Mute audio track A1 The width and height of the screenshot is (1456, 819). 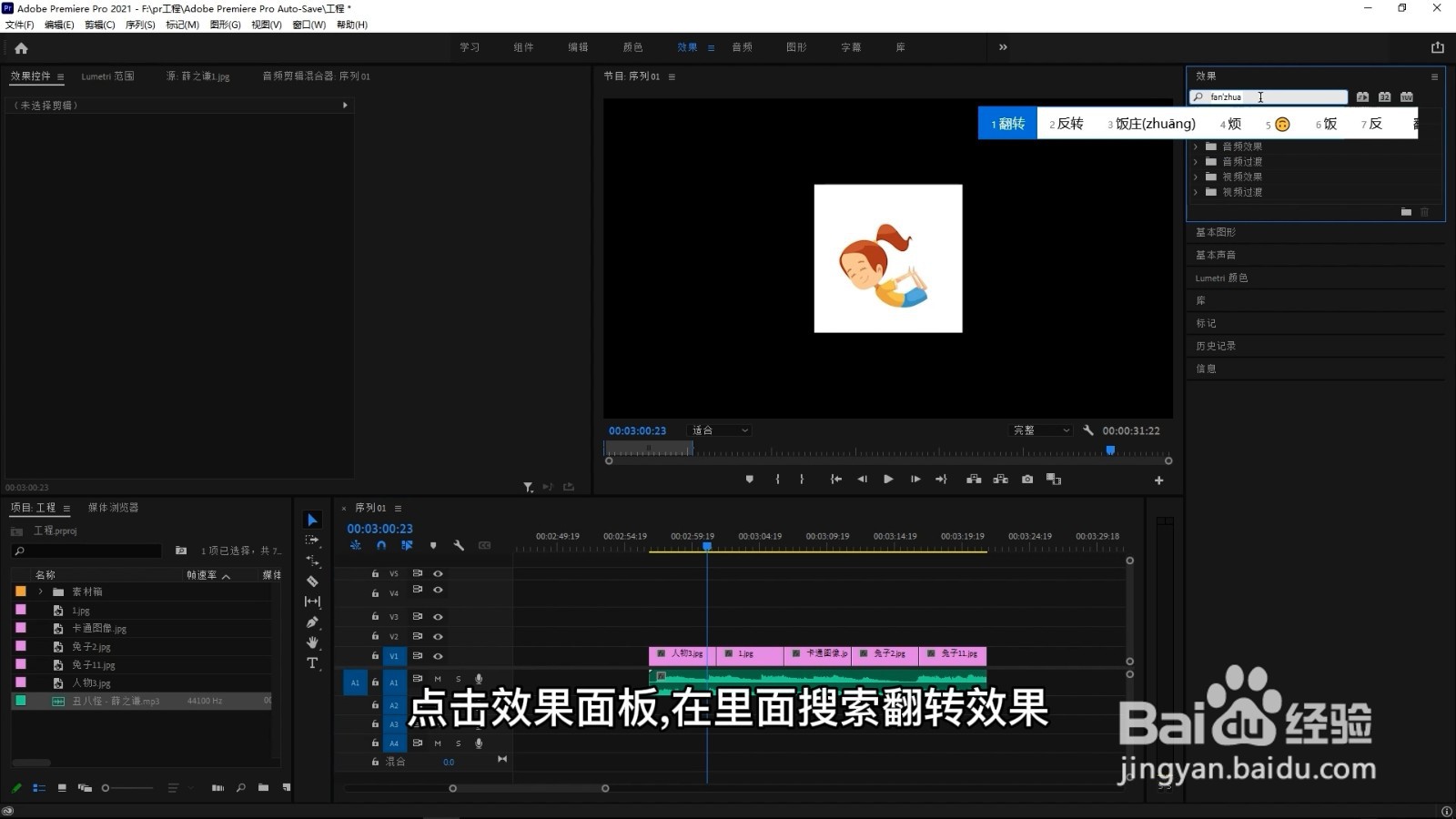[x=438, y=679]
